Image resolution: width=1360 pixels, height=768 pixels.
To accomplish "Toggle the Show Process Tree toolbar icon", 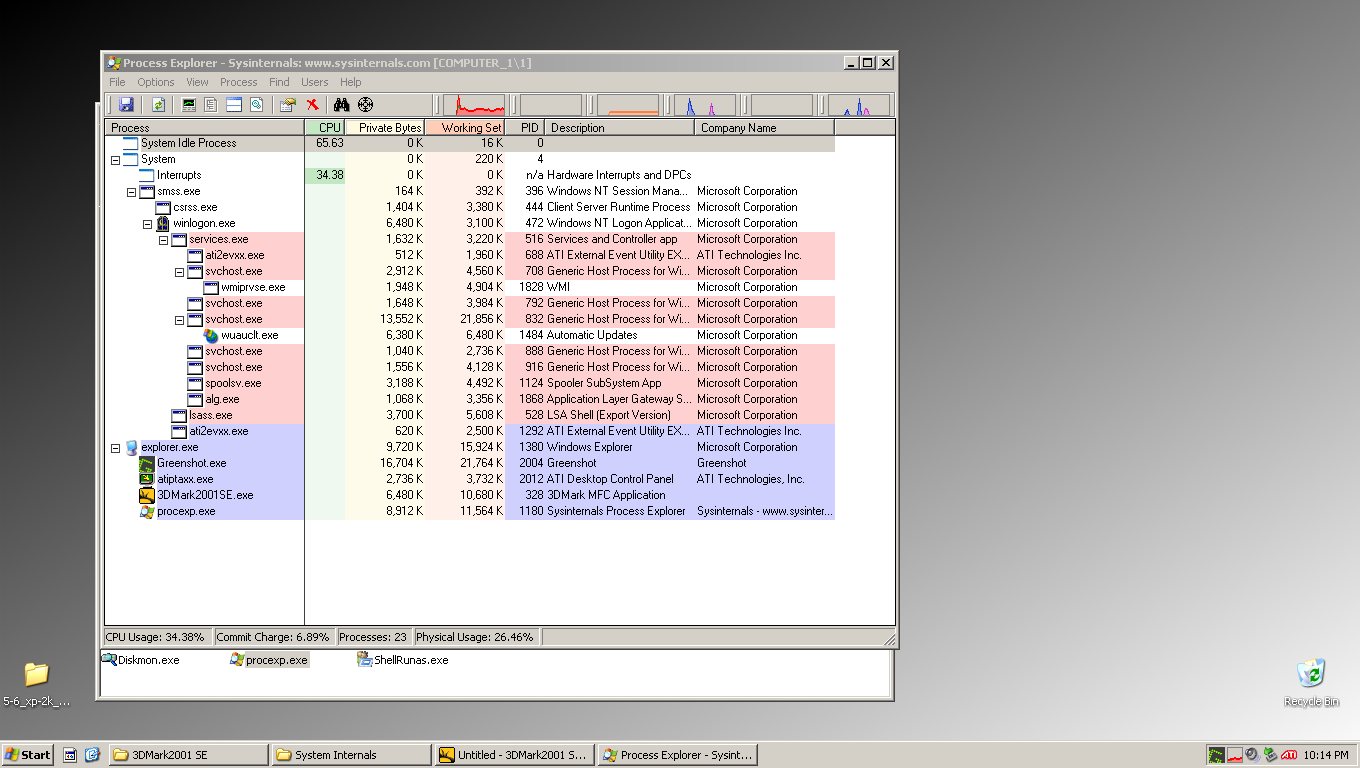I will click(211, 104).
